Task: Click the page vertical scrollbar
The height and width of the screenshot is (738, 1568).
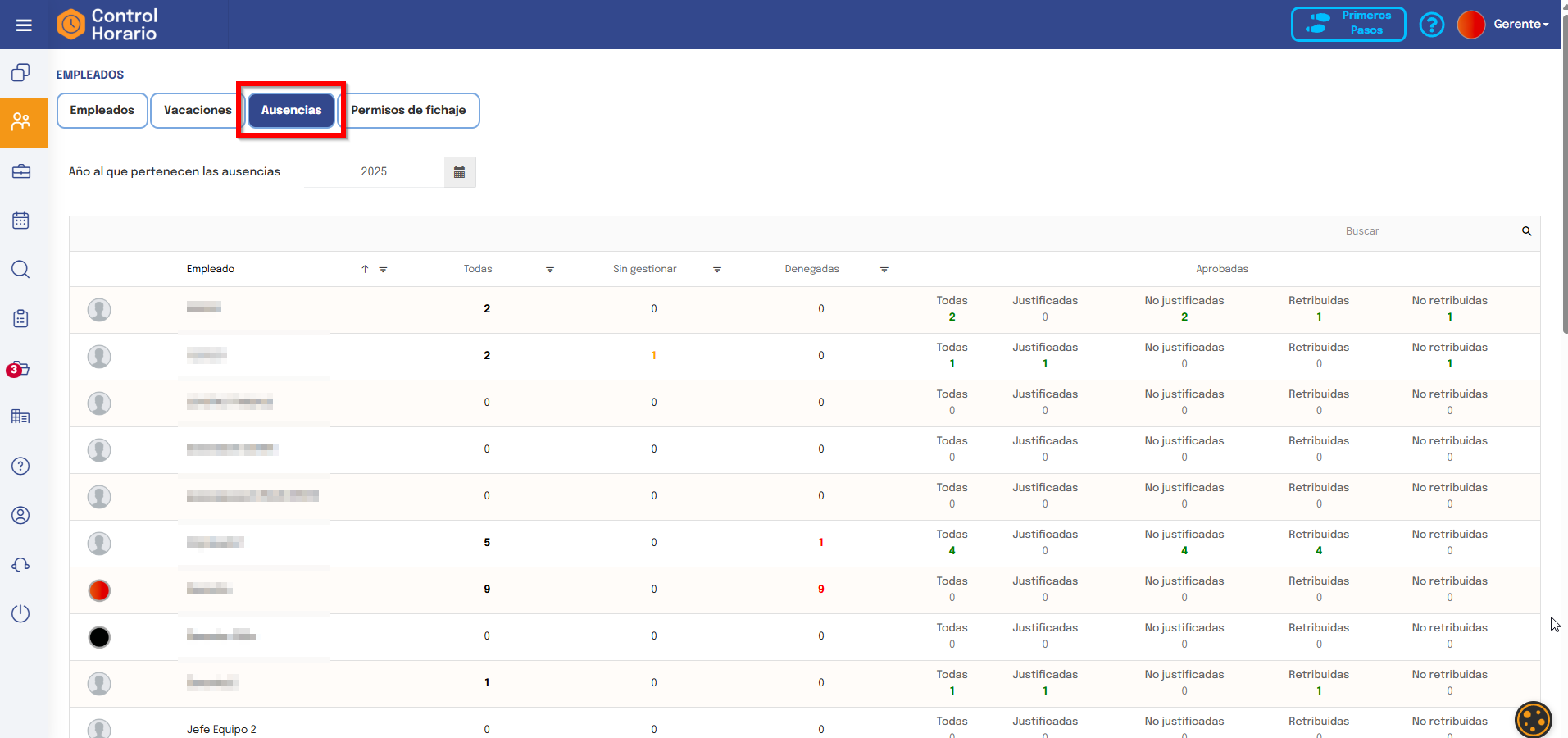Action: 1564,172
